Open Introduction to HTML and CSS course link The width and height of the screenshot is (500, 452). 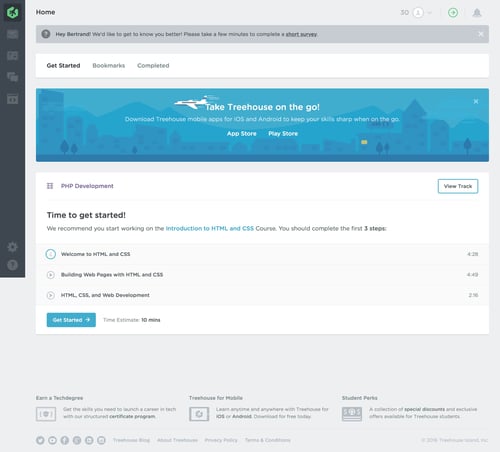[210, 229]
